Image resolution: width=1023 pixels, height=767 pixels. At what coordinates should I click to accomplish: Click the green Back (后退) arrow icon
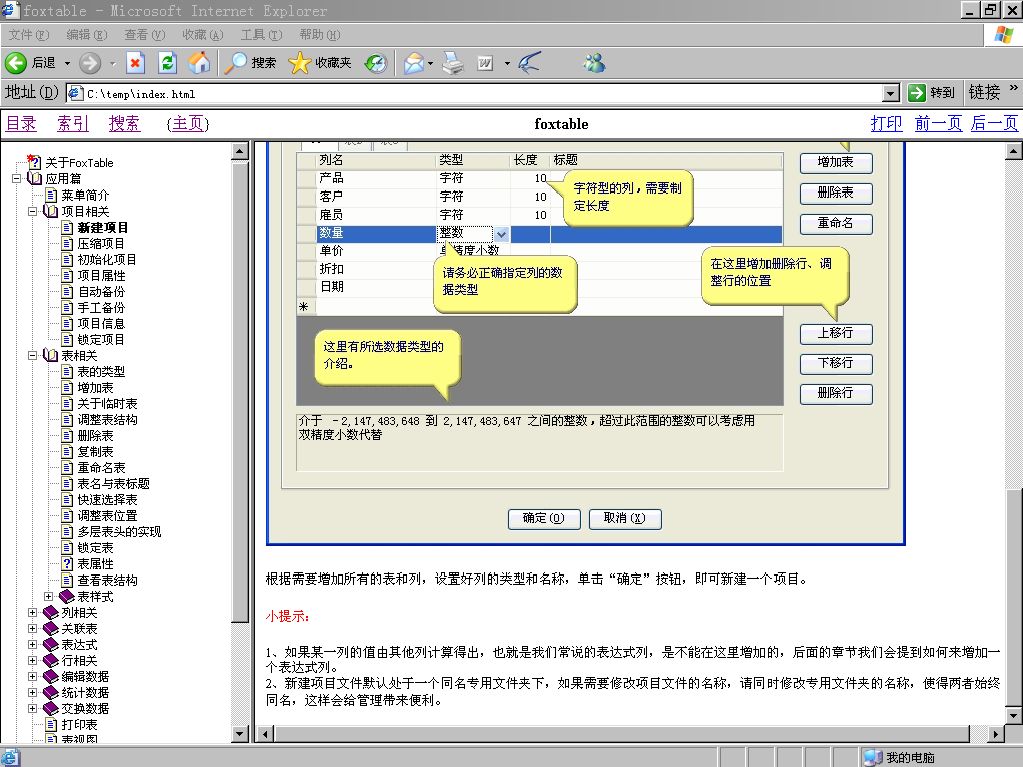tap(16, 63)
